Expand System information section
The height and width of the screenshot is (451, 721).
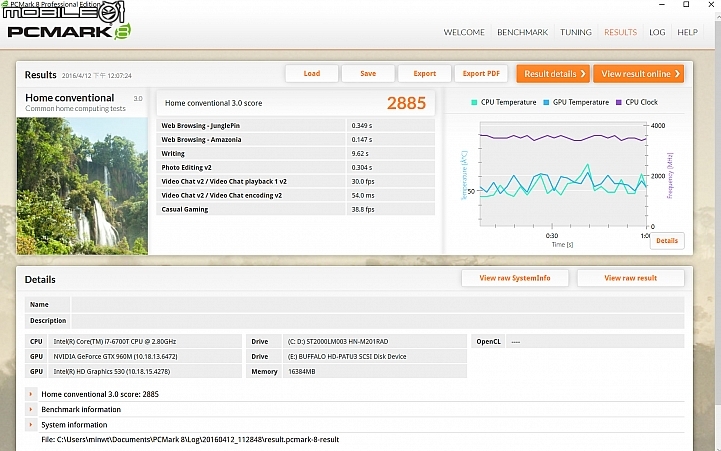pyautogui.click(x=31, y=424)
